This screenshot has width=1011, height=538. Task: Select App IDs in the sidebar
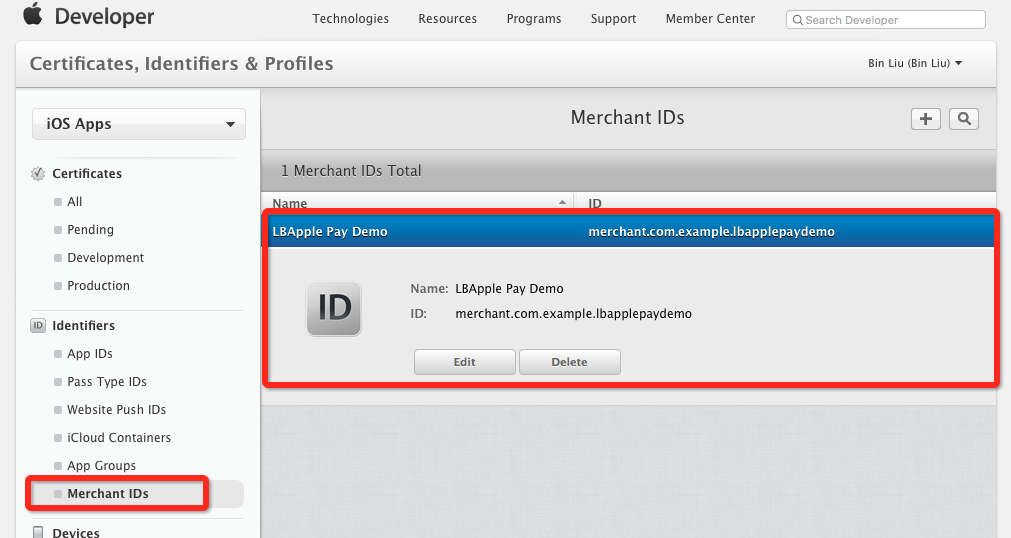pos(90,354)
